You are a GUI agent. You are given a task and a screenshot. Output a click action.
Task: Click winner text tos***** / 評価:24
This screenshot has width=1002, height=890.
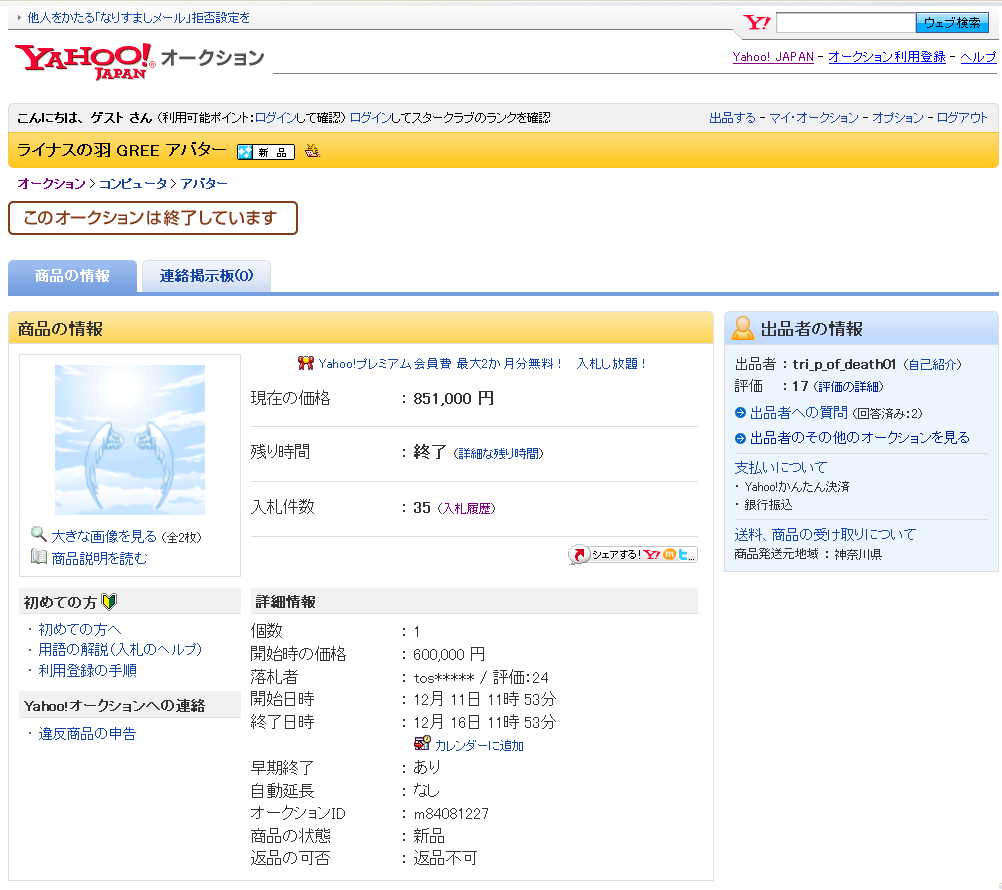pos(481,677)
